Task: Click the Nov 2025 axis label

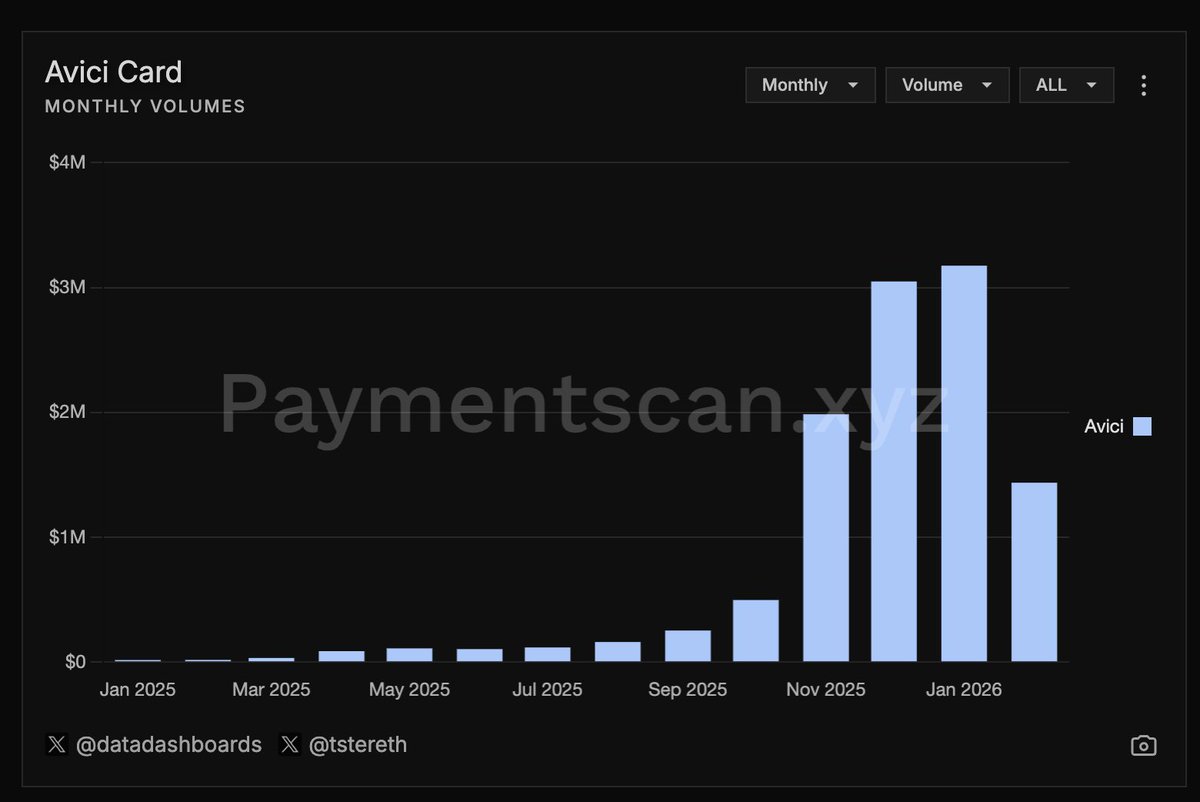Action: [x=826, y=690]
